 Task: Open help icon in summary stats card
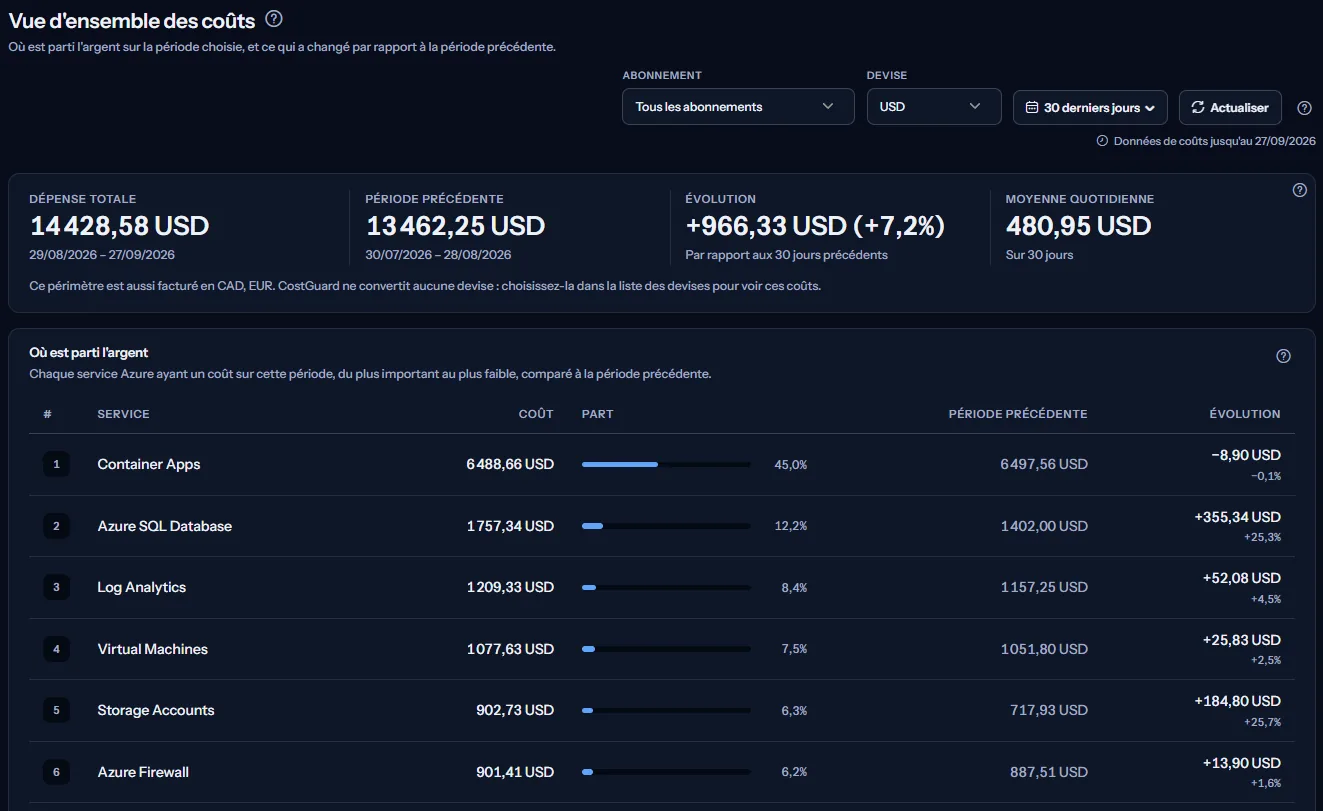1300,190
